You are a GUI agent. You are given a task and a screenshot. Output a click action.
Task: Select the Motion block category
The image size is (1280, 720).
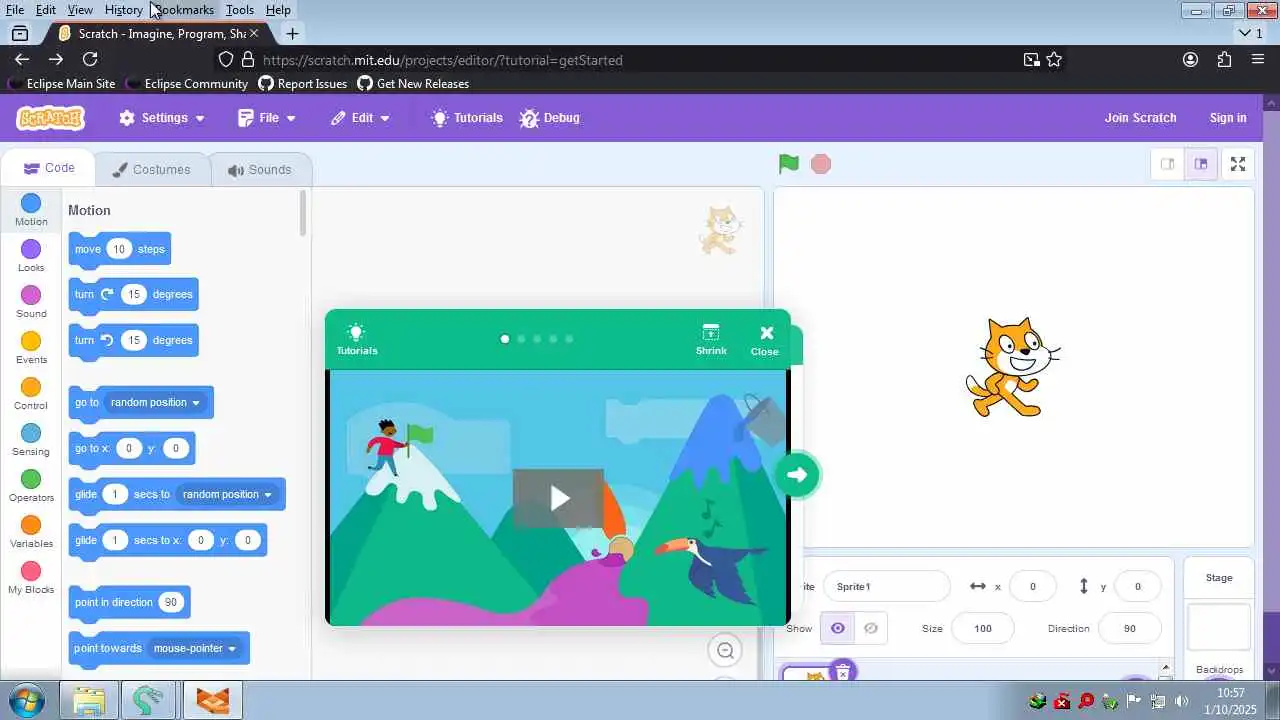click(31, 210)
